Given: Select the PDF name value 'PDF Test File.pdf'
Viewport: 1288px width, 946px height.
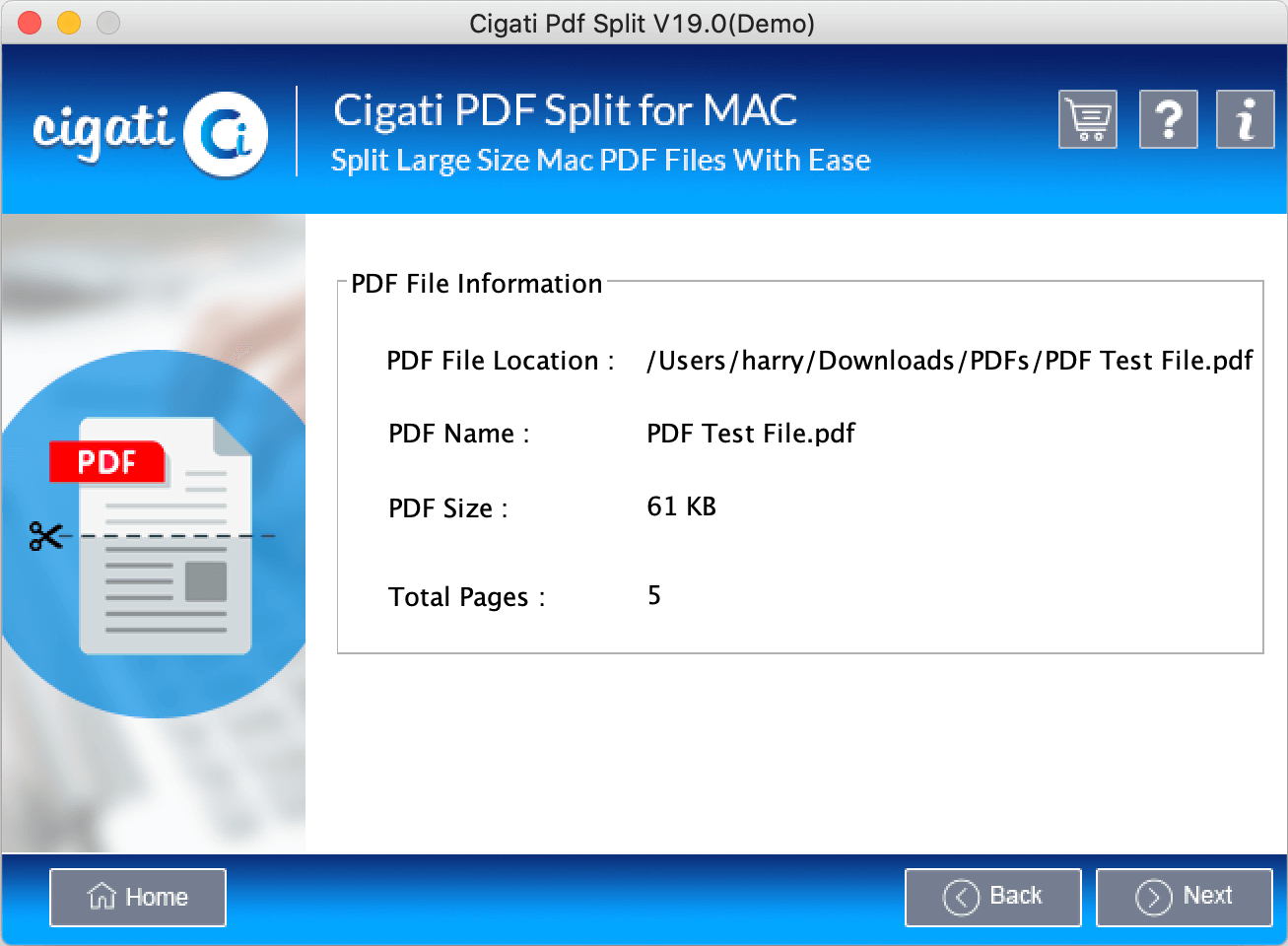Looking at the screenshot, I should coord(751,434).
